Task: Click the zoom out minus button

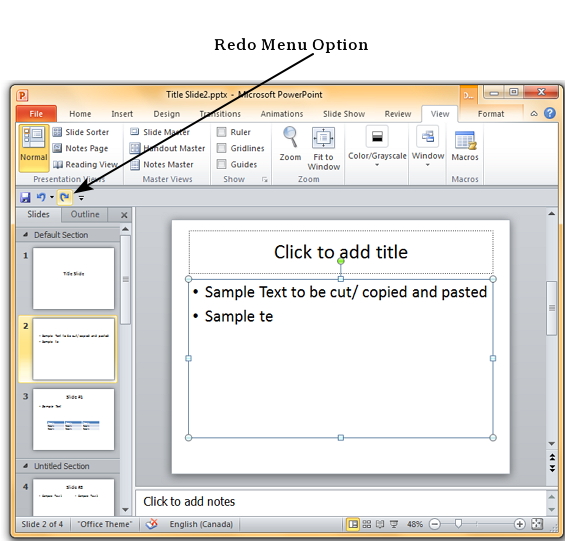Action: 435,524
